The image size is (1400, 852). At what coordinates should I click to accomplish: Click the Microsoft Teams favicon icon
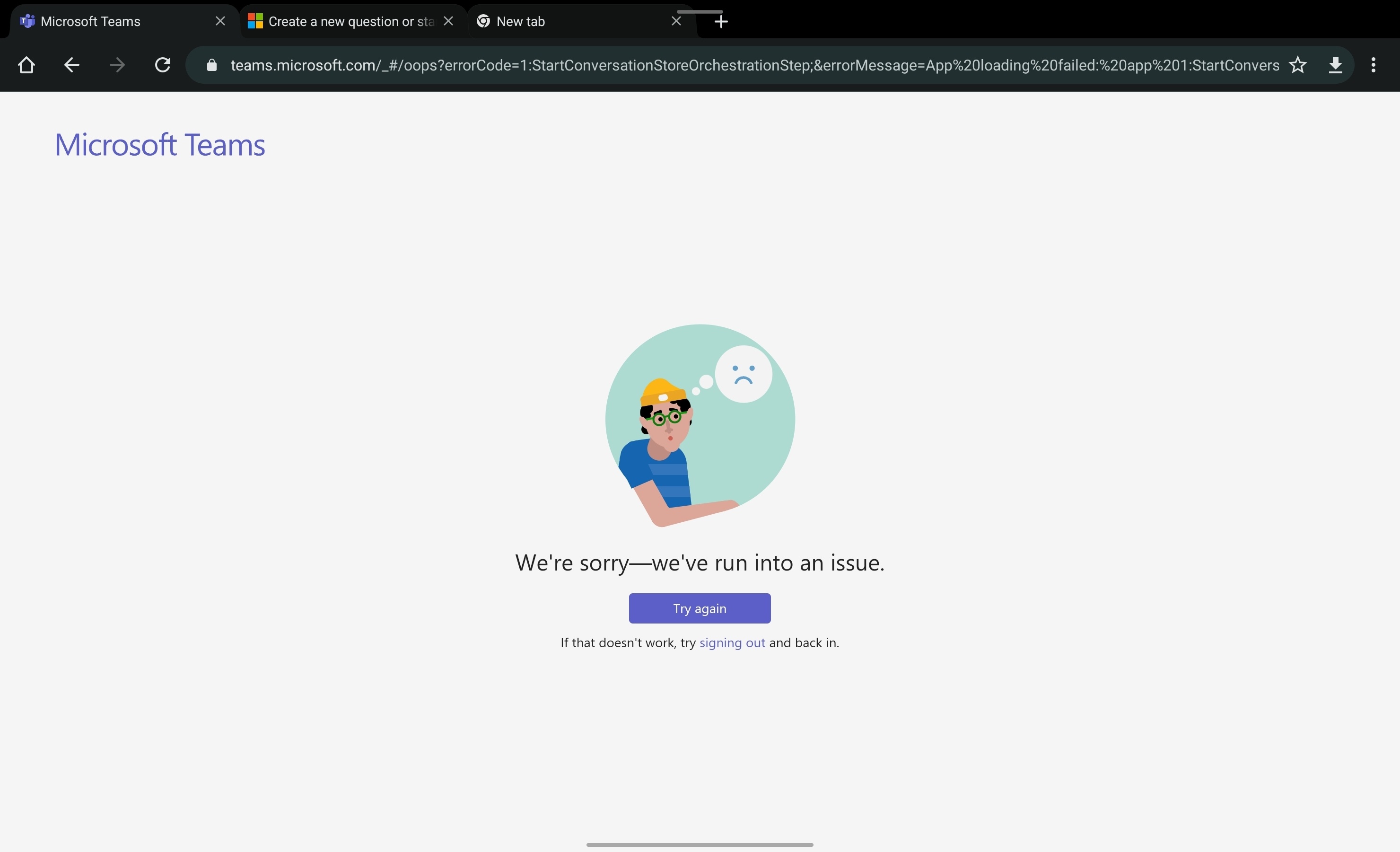[x=27, y=20]
